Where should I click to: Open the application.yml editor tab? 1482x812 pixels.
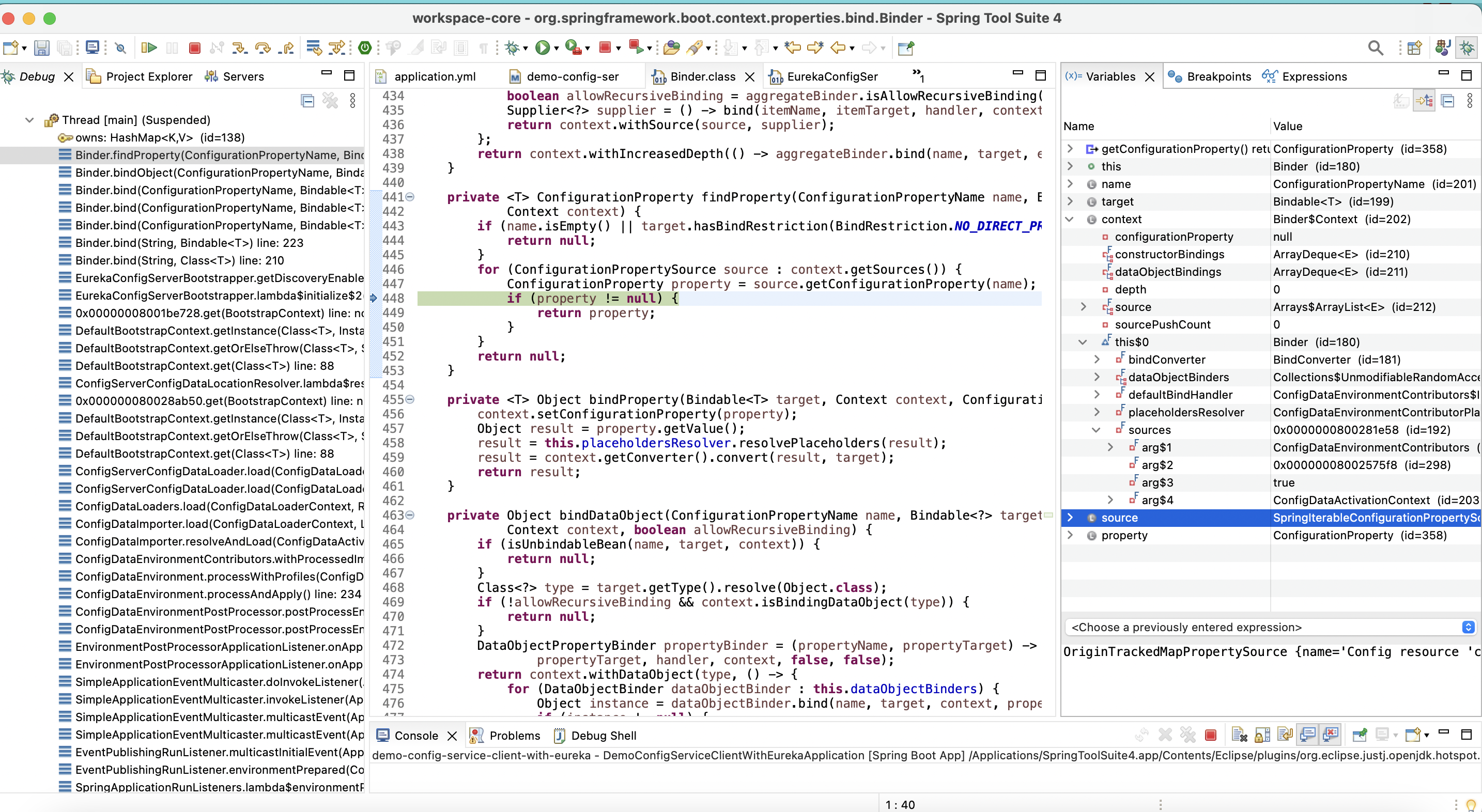[435, 76]
